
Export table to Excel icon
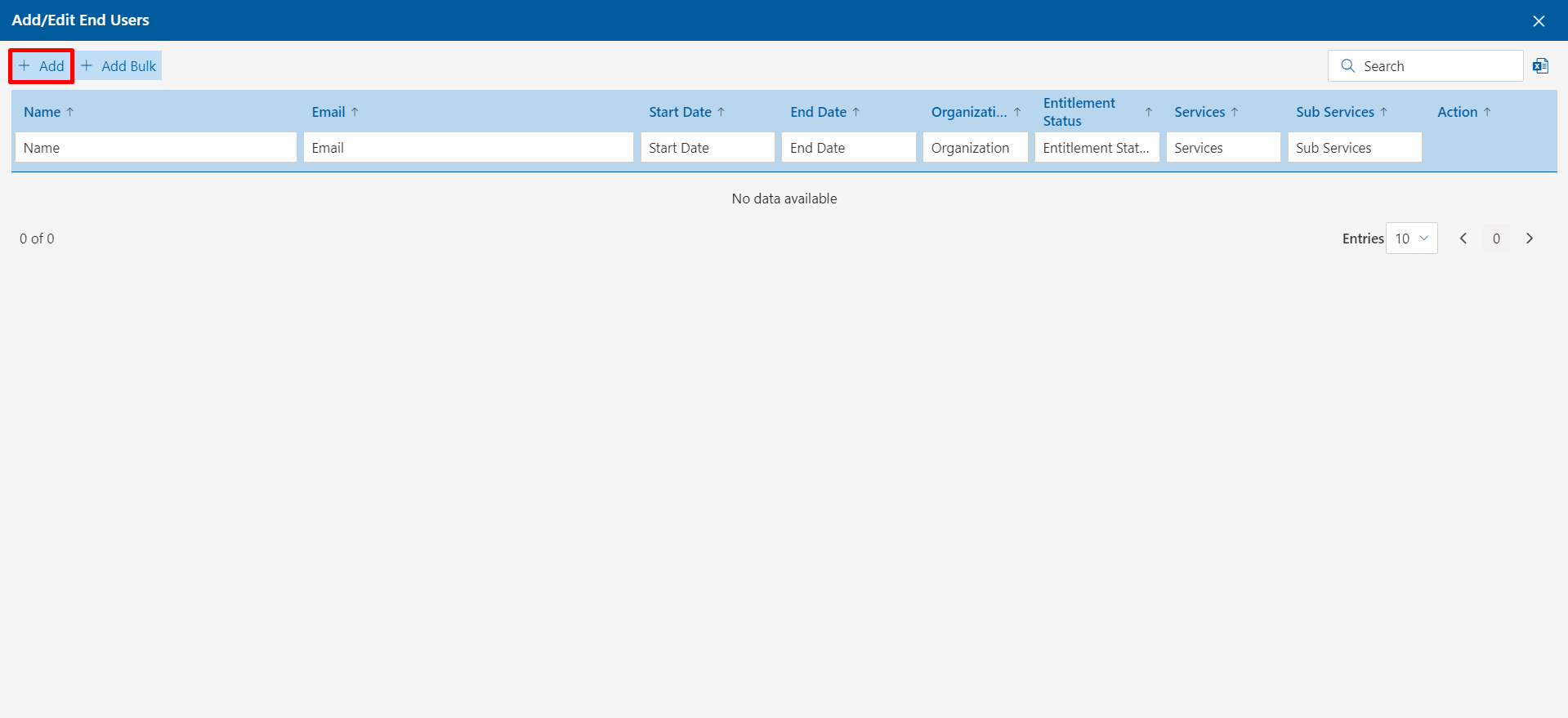1540,66
